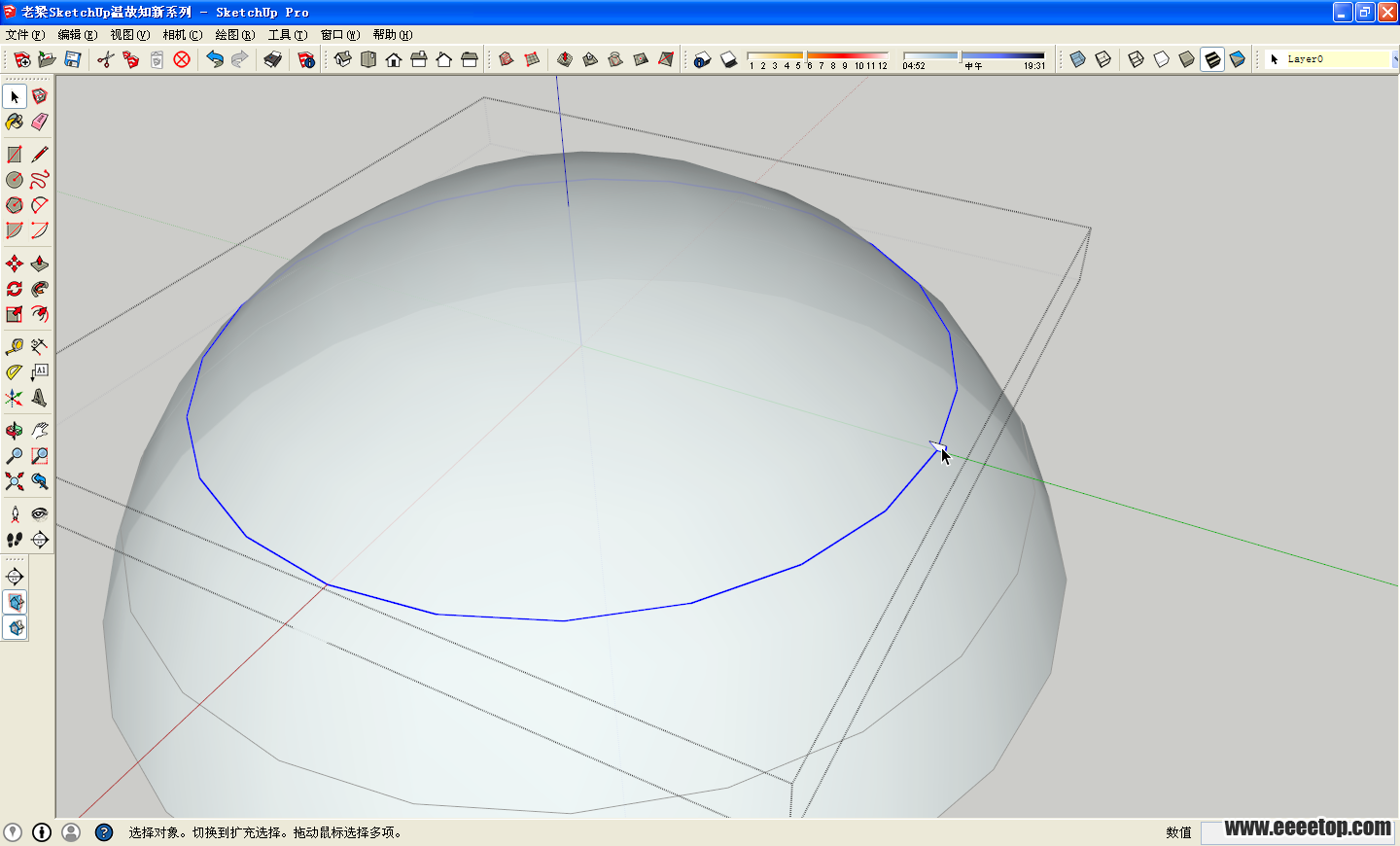Switch to Shaded With Textures style
The height and width of the screenshot is (846, 1400).
point(1211,59)
